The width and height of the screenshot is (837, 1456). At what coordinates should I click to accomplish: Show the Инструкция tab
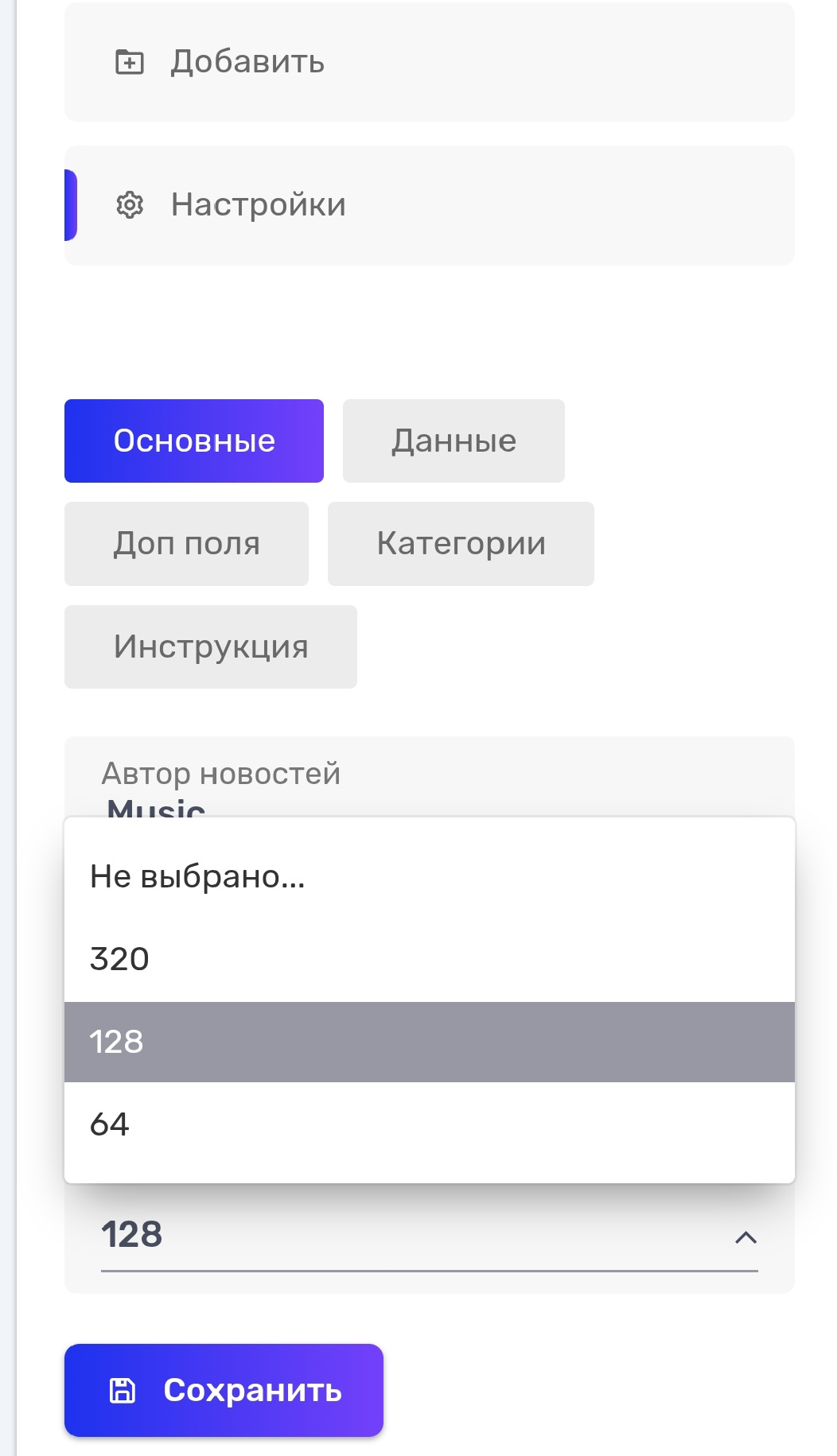(x=211, y=646)
